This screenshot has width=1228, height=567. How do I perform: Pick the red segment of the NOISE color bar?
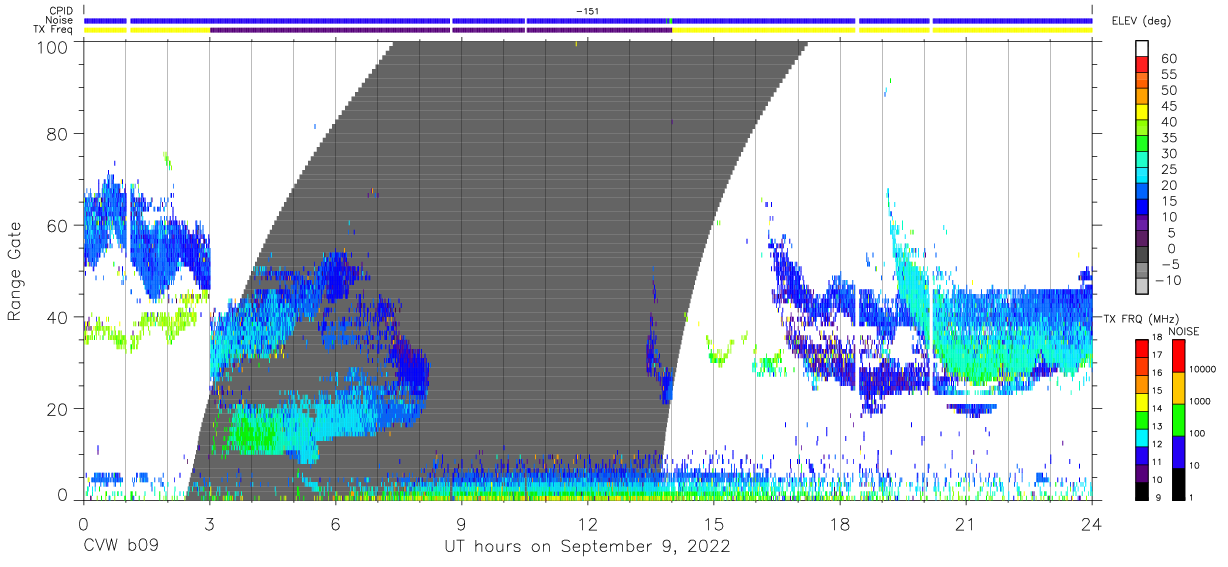(x=1181, y=356)
